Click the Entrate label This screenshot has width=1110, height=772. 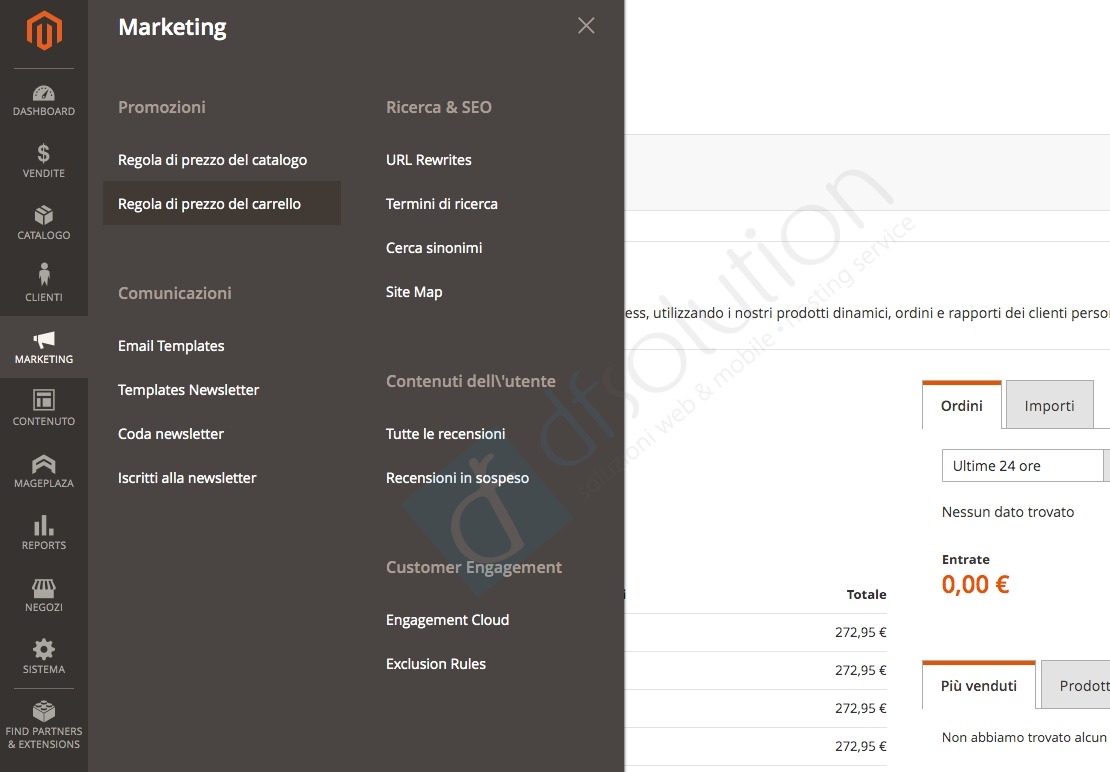[x=966, y=559]
